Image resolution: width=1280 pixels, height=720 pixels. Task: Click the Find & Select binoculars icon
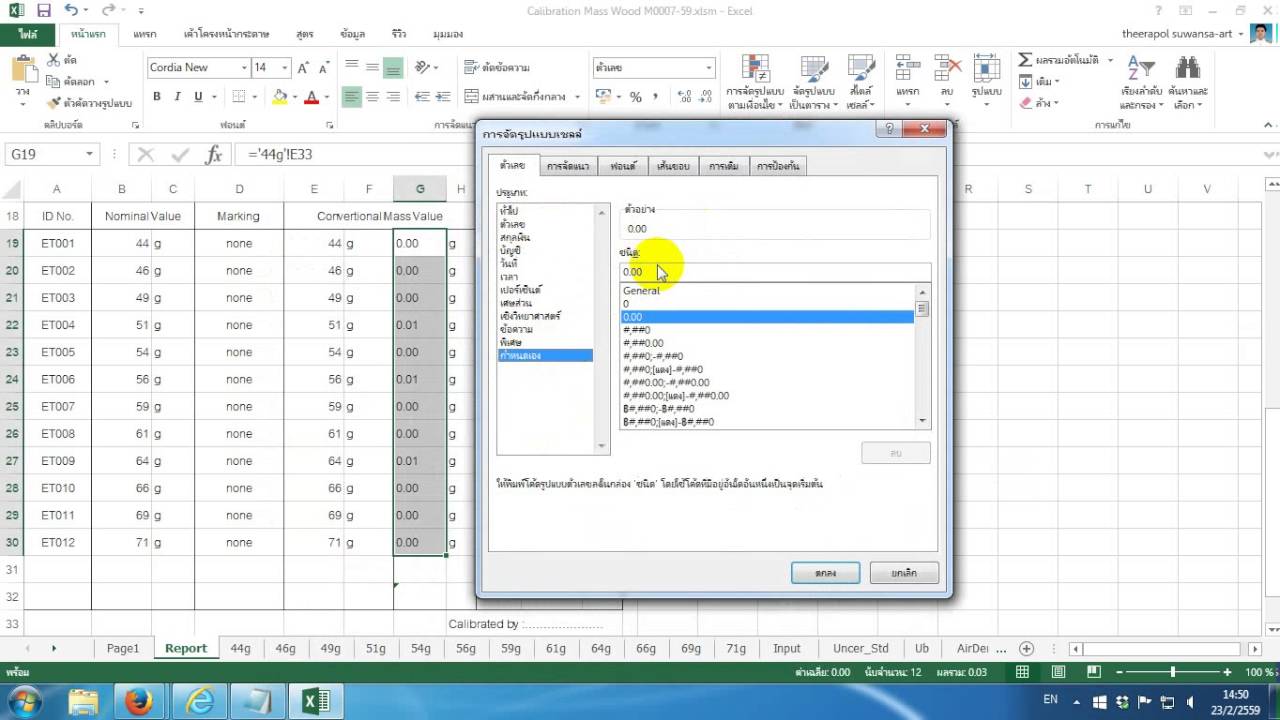click(x=1188, y=69)
